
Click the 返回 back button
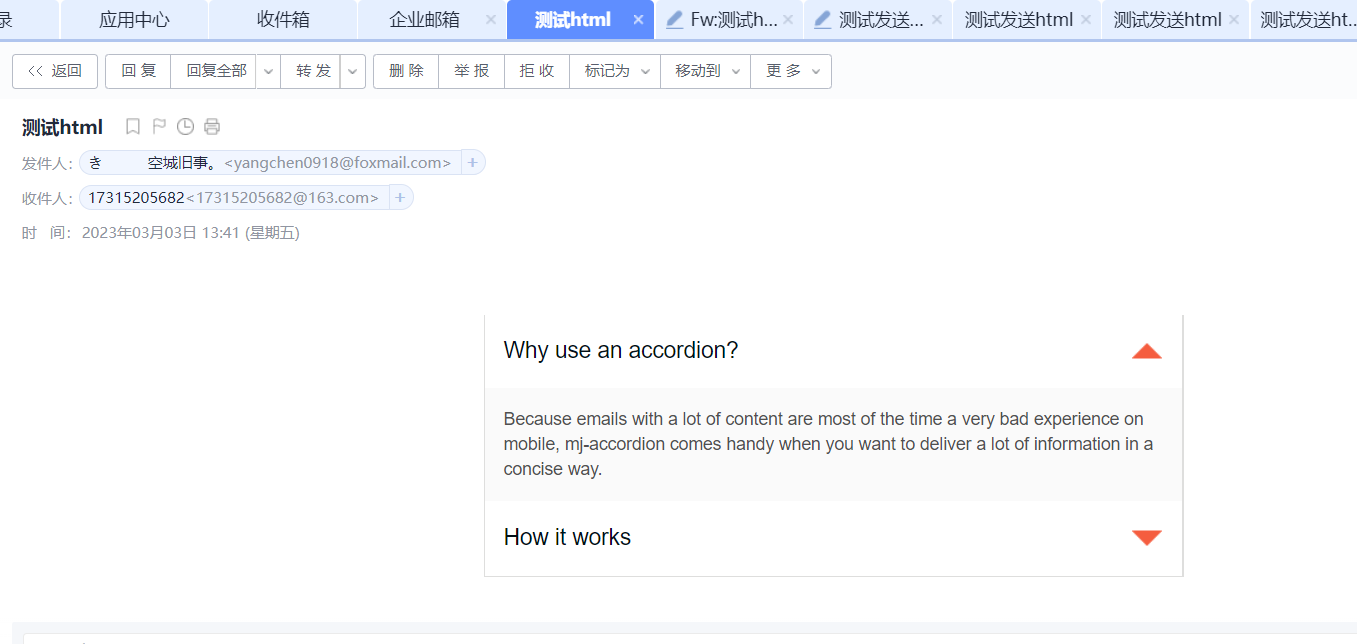(x=54, y=71)
